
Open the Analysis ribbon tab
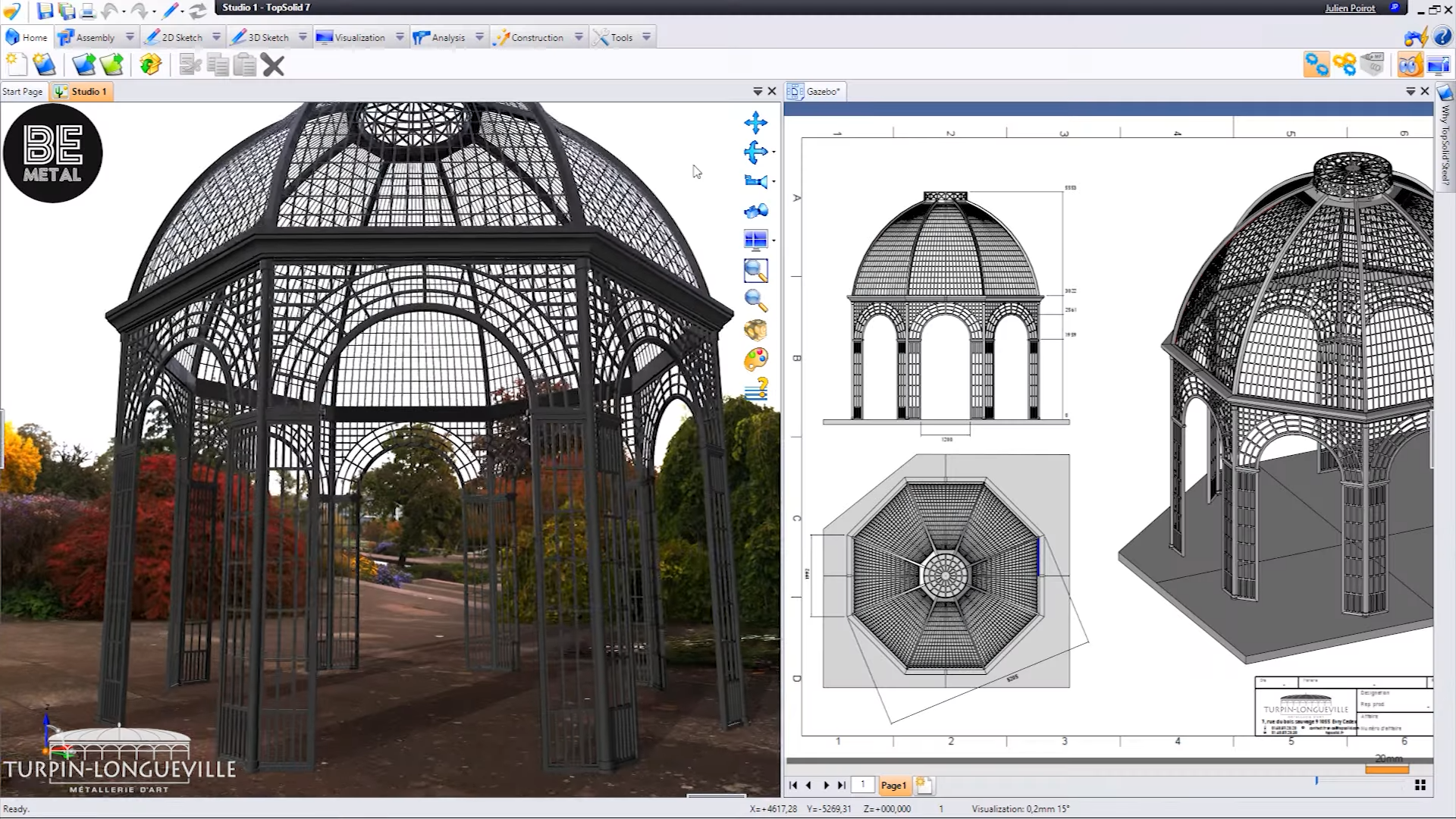click(447, 37)
